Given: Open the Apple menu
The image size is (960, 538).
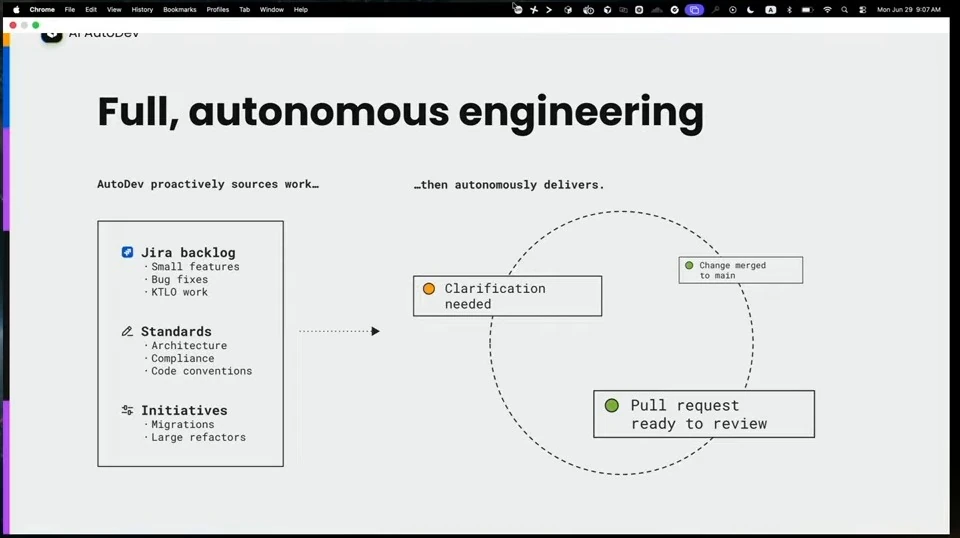Looking at the screenshot, I should point(17,9).
